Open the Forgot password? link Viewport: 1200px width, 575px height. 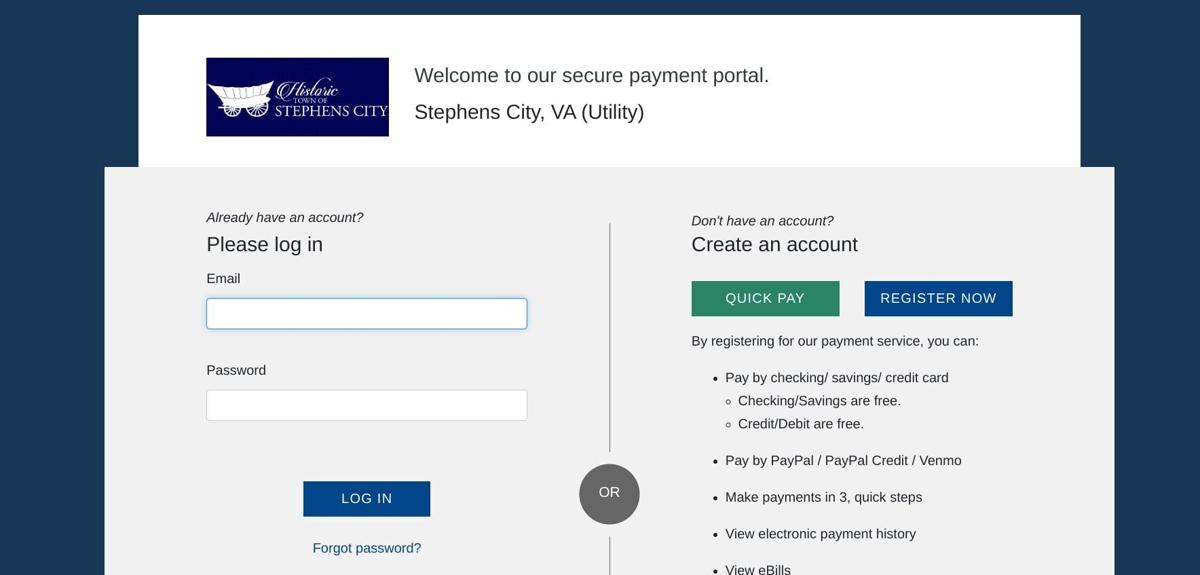click(x=366, y=548)
